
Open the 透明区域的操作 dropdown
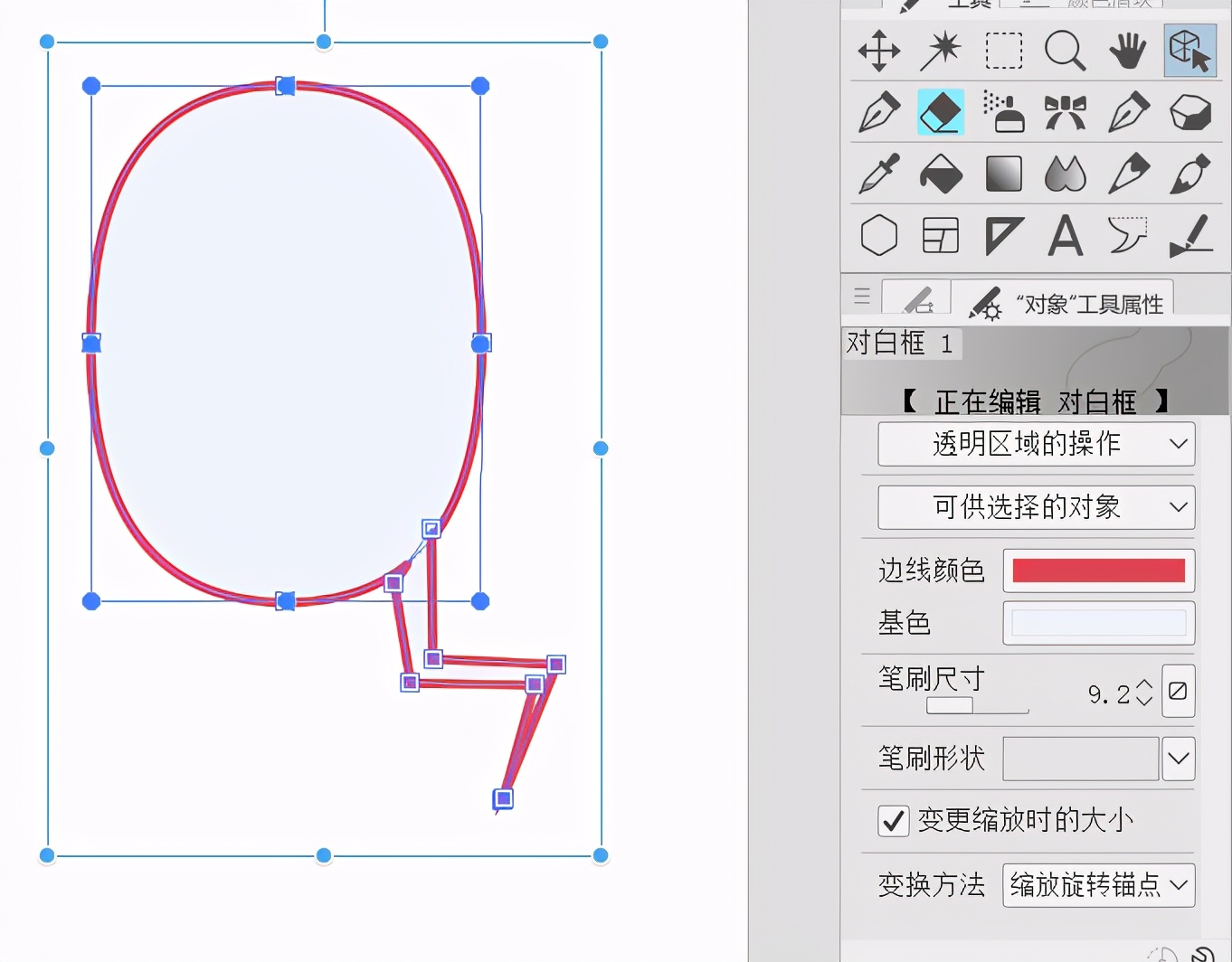click(x=1036, y=444)
